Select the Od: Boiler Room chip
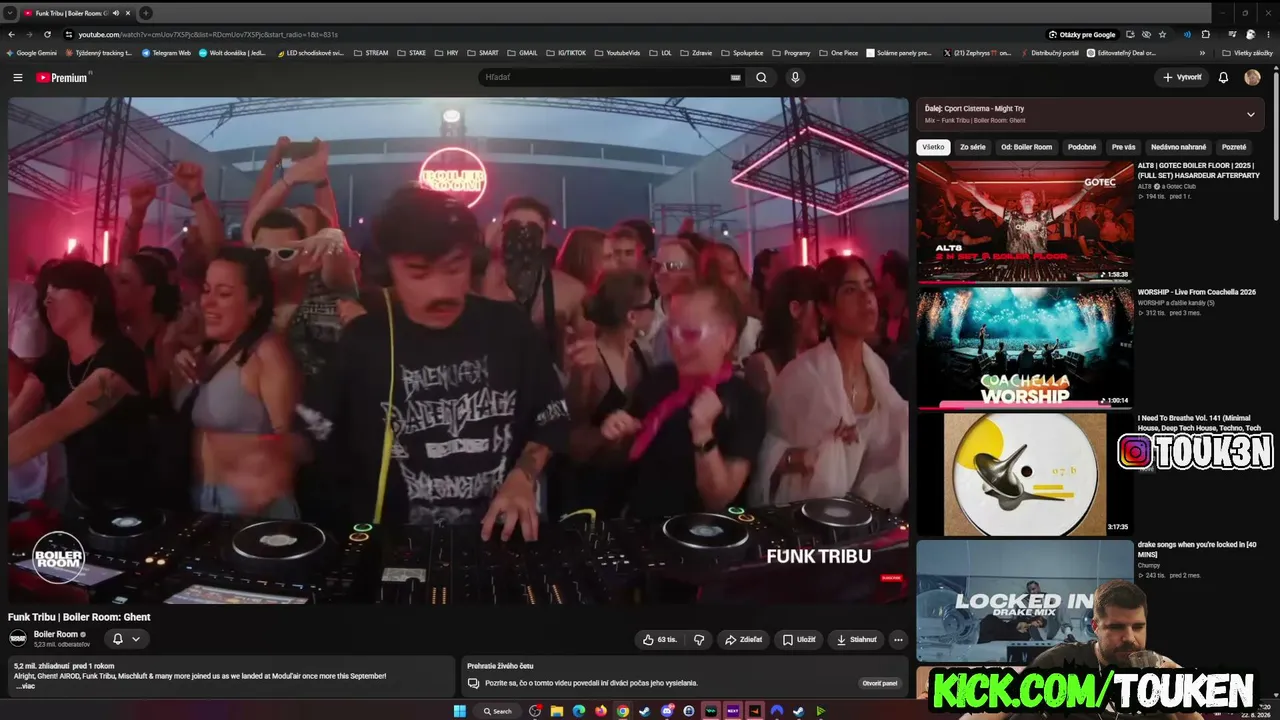This screenshot has width=1280, height=720. click(1026, 147)
